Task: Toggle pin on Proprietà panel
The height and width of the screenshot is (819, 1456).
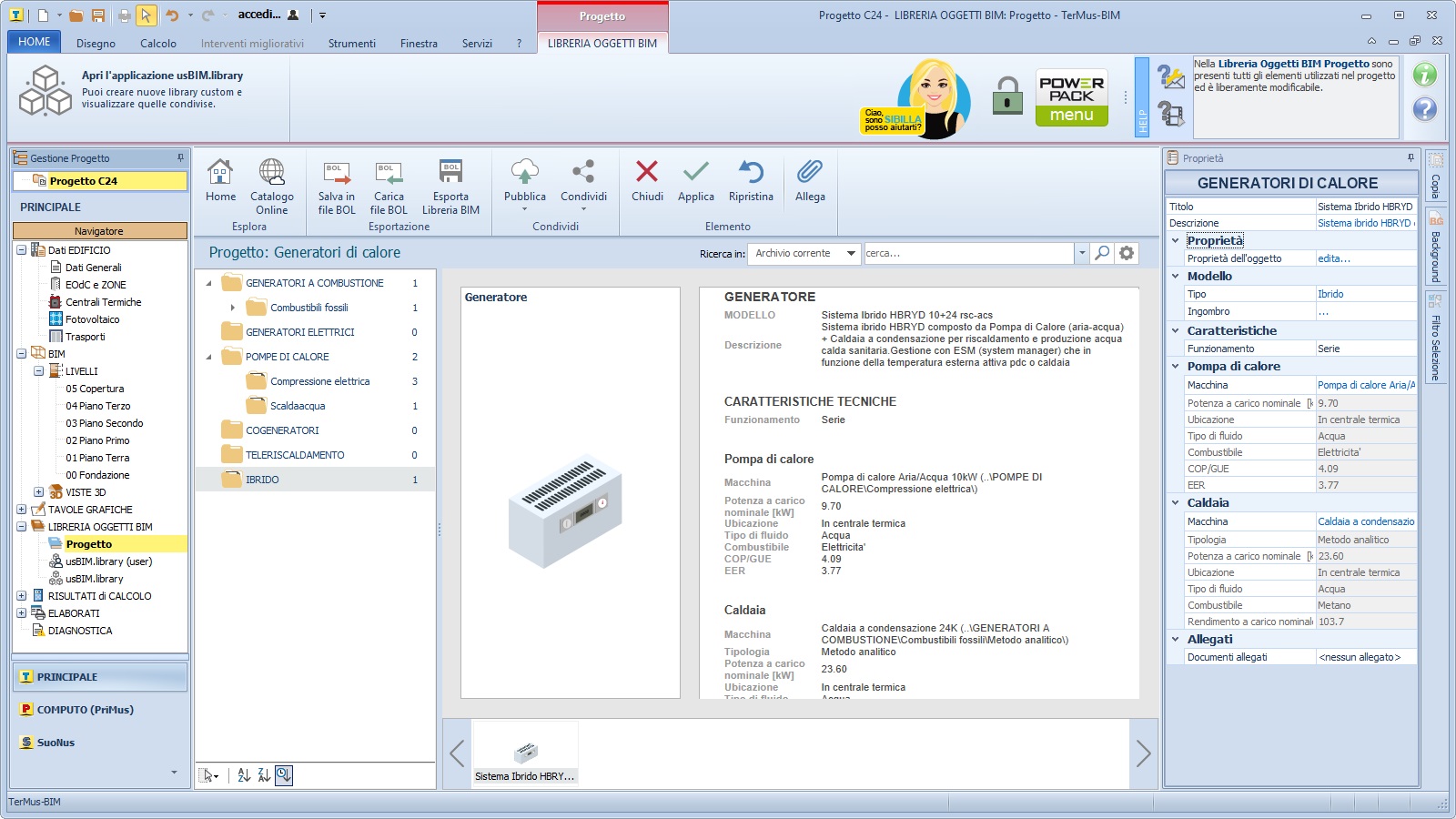Action: 1410,158
